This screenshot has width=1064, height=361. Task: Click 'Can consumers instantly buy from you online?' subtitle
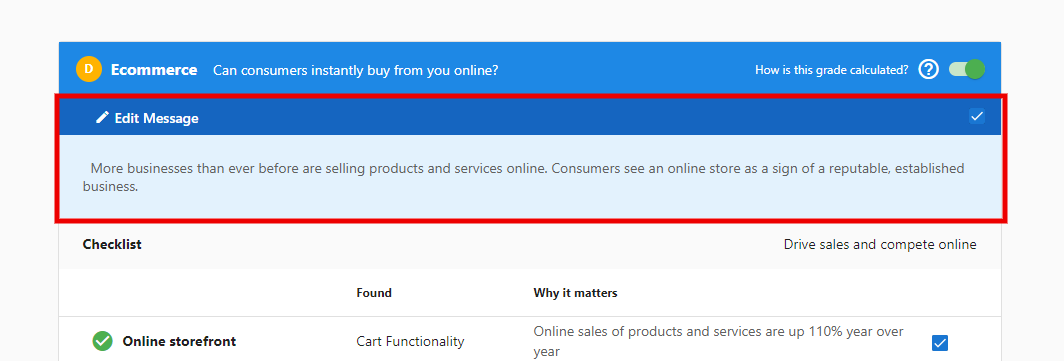point(356,70)
